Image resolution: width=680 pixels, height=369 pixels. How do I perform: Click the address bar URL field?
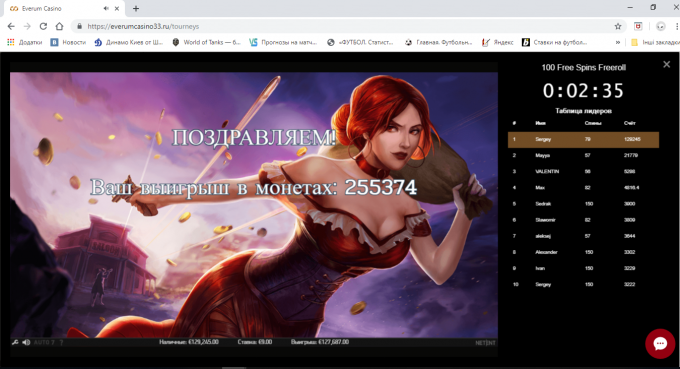pos(347,26)
